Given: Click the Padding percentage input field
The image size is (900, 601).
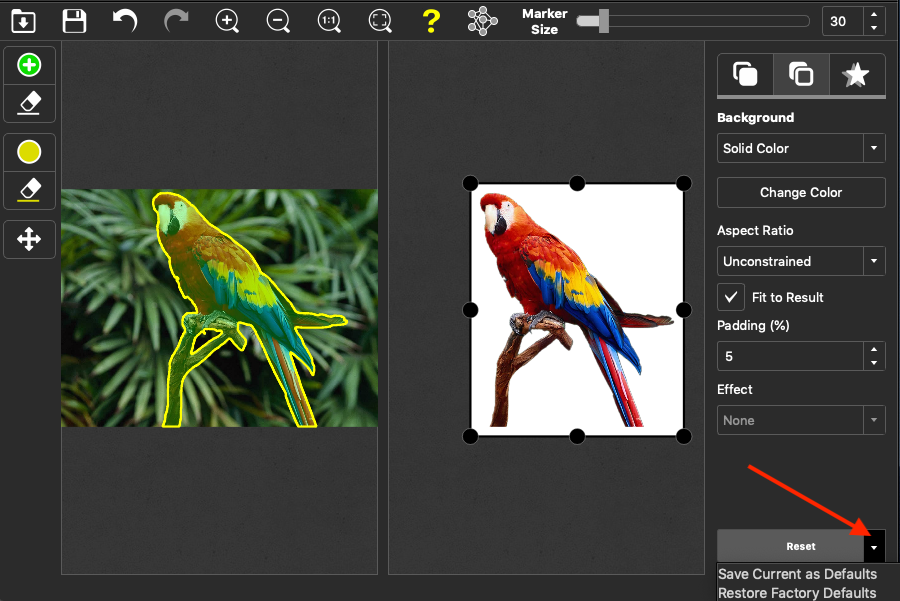Looking at the screenshot, I should [x=789, y=356].
